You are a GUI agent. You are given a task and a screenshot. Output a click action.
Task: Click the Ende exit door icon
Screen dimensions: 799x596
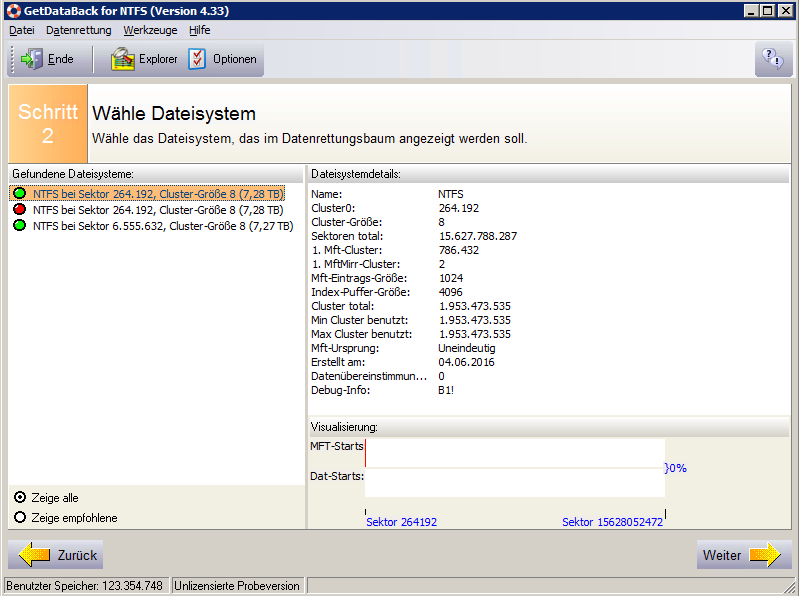(x=32, y=59)
